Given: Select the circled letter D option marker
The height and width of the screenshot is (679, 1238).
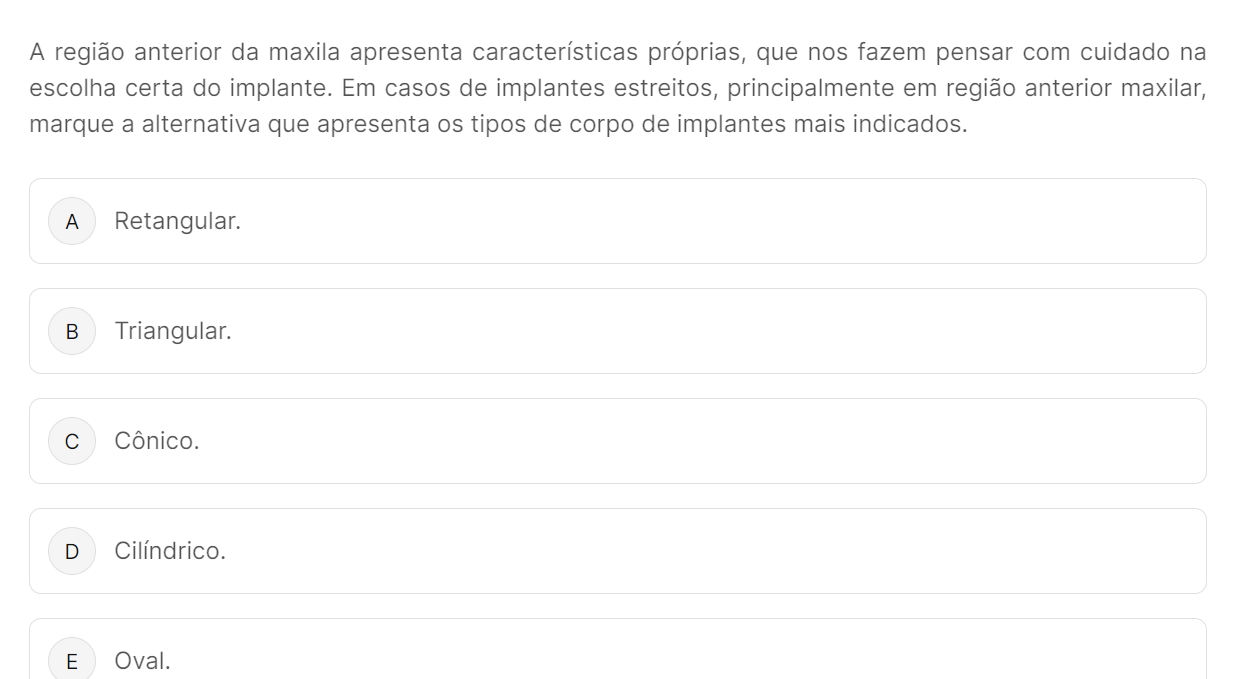Looking at the screenshot, I should (x=72, y=551).
